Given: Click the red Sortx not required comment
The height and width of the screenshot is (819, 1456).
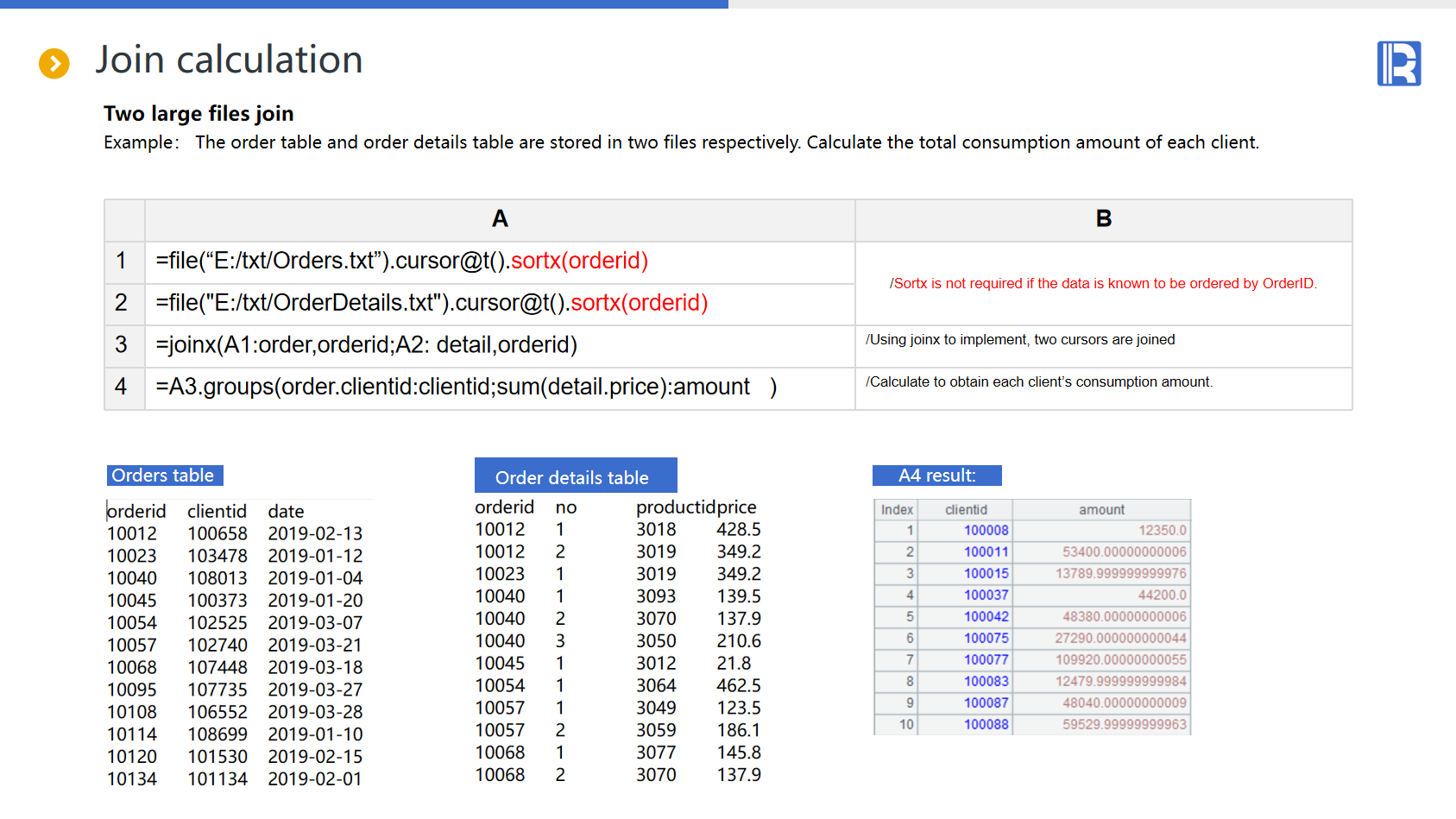Looking at the screenshot, I should click(1103, 283).
